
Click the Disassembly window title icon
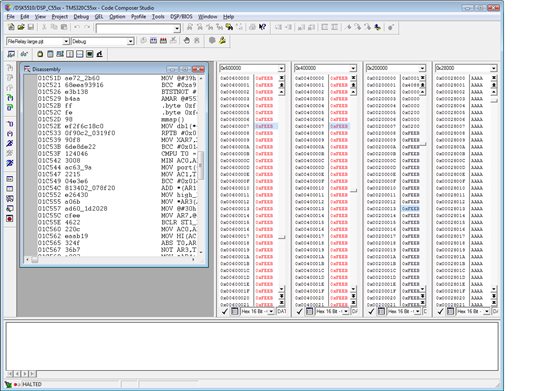click(27, 69)
